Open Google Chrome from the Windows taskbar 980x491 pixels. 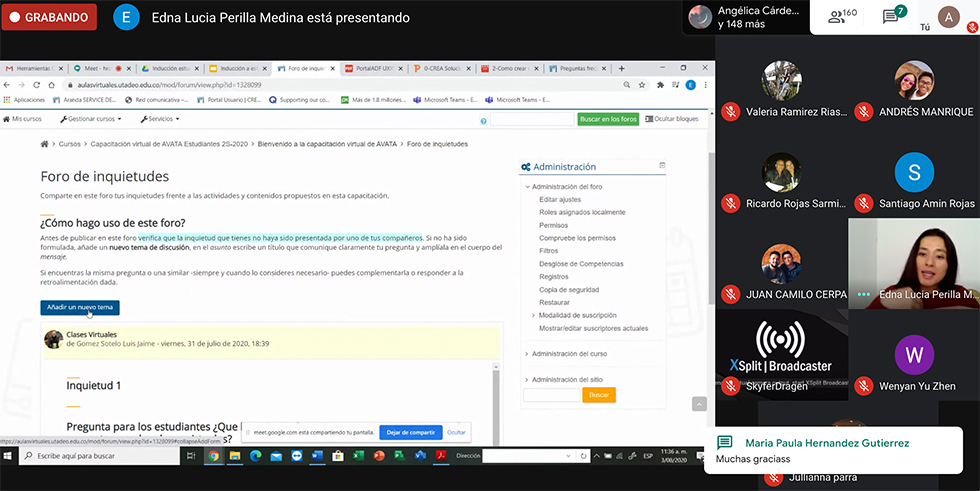coord(213,456)
